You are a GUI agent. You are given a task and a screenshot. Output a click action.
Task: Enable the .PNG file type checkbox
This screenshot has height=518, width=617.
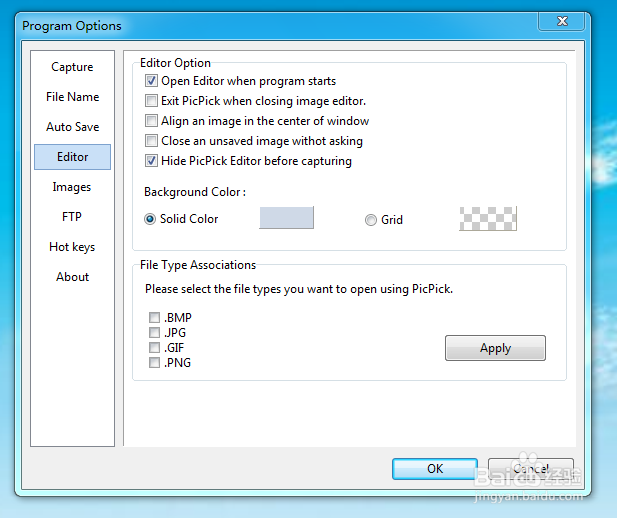154,363
